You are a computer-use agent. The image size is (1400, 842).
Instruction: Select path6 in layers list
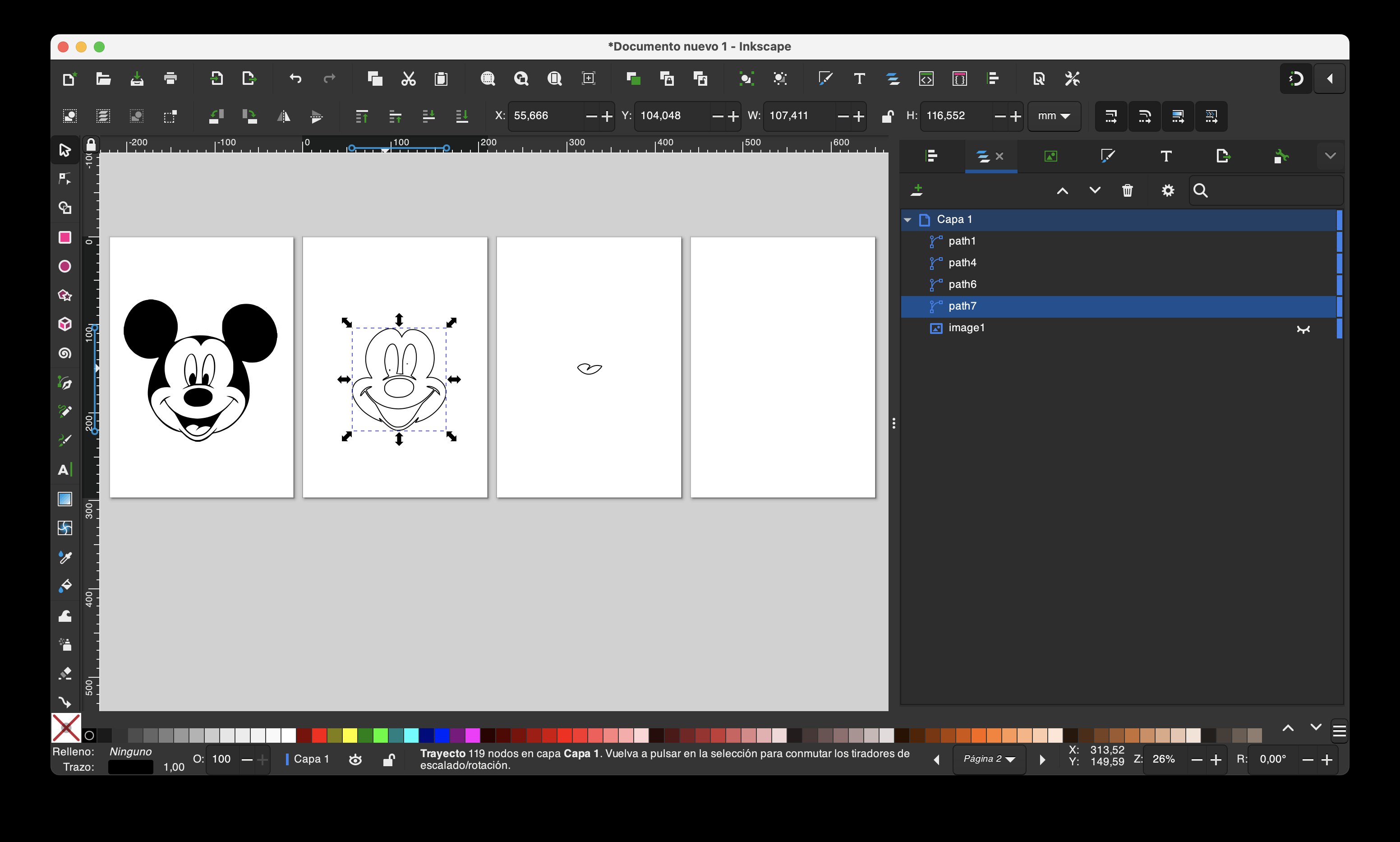[1118, 284]
